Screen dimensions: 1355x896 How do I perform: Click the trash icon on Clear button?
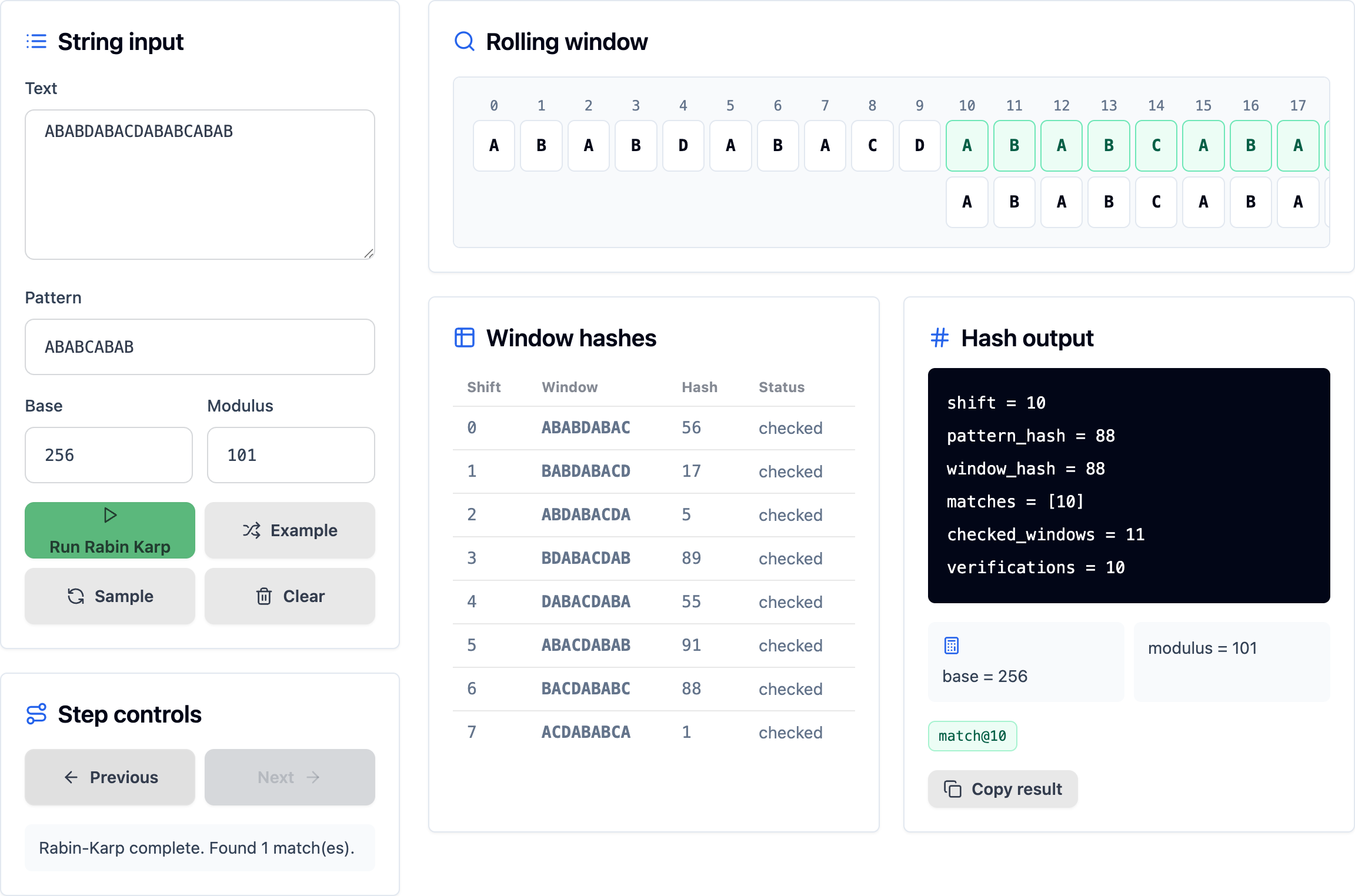pyautogui.click(x=264, y=596)
